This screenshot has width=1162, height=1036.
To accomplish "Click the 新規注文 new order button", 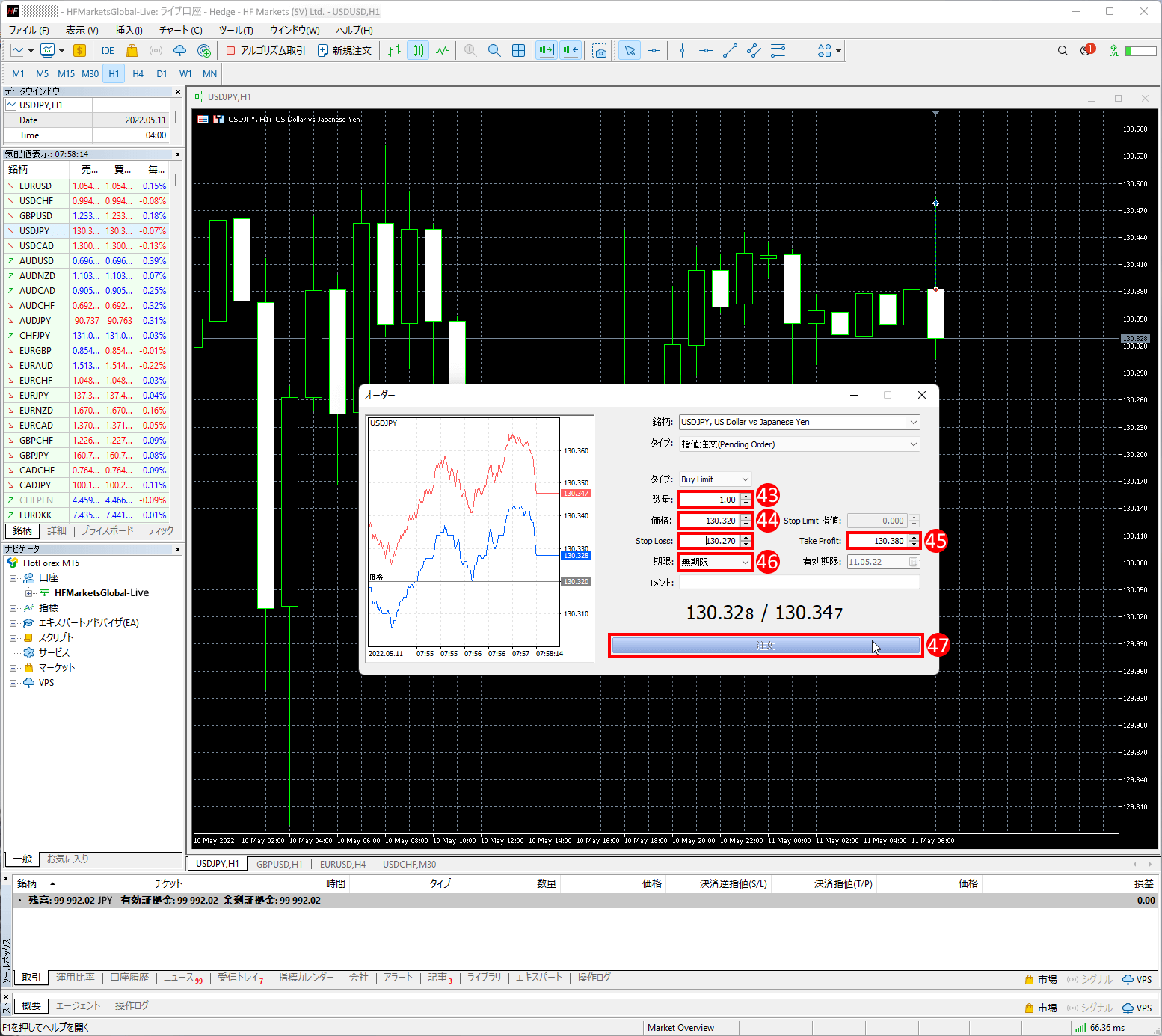I will [345, 51].
